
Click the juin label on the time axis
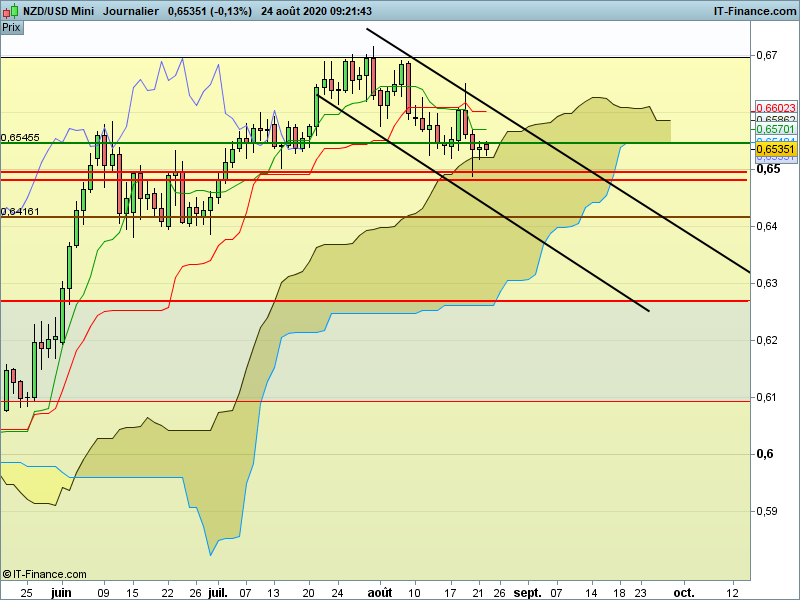[x=61, y=593]
